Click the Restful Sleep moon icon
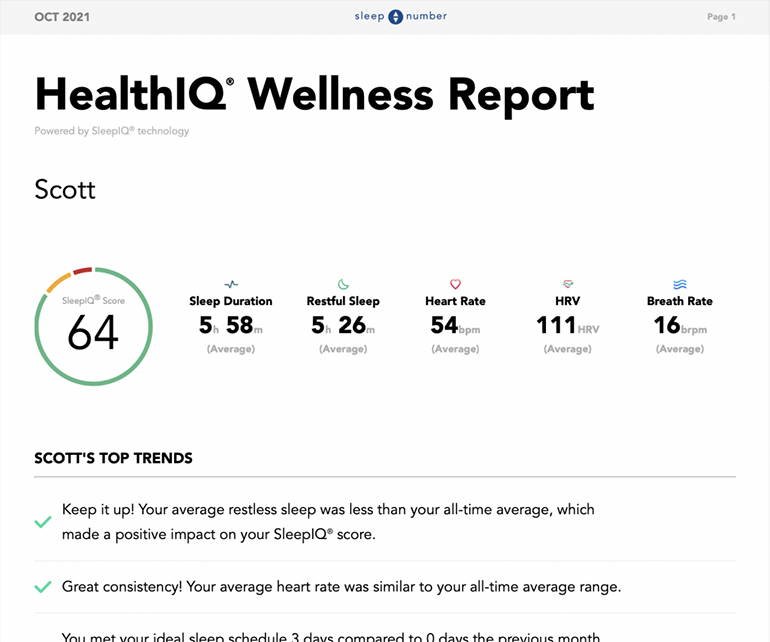 (343, 284)
